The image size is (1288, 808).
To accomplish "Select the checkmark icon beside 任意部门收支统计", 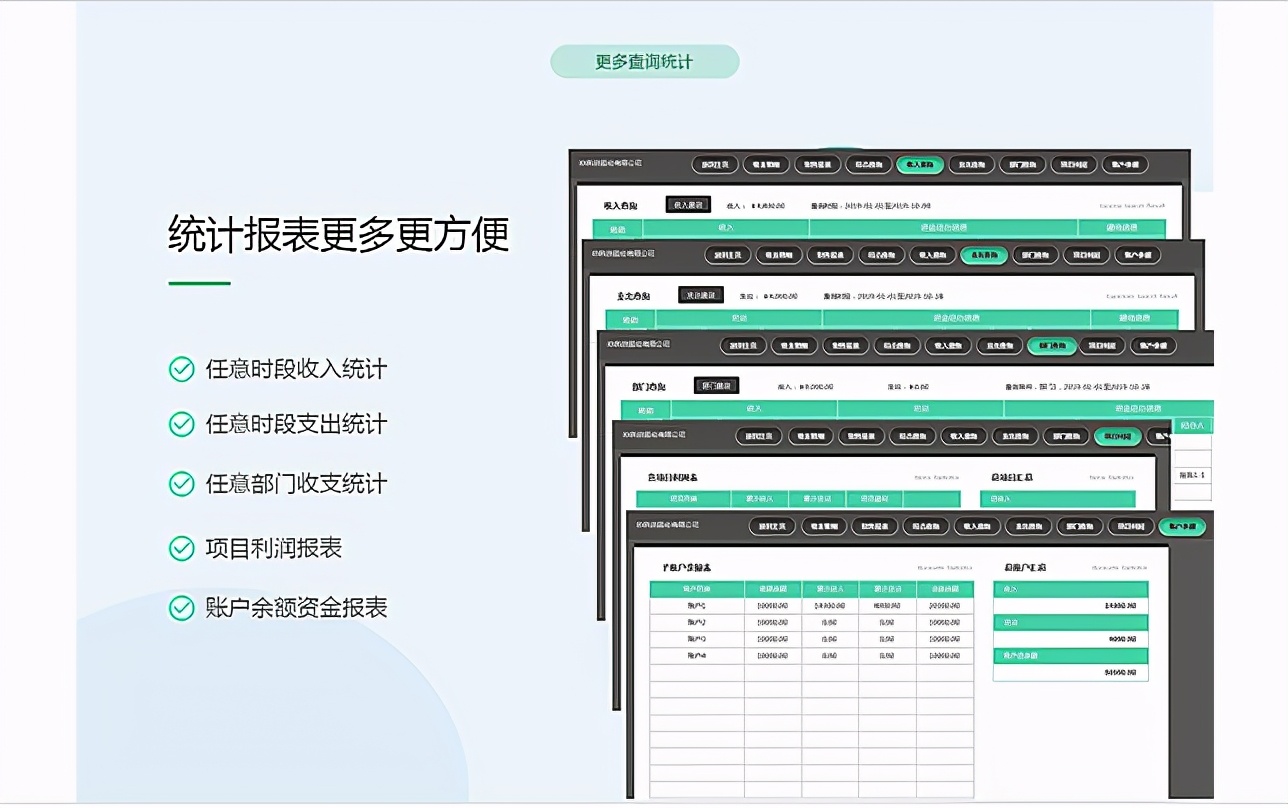I will [x=181, y=483].
